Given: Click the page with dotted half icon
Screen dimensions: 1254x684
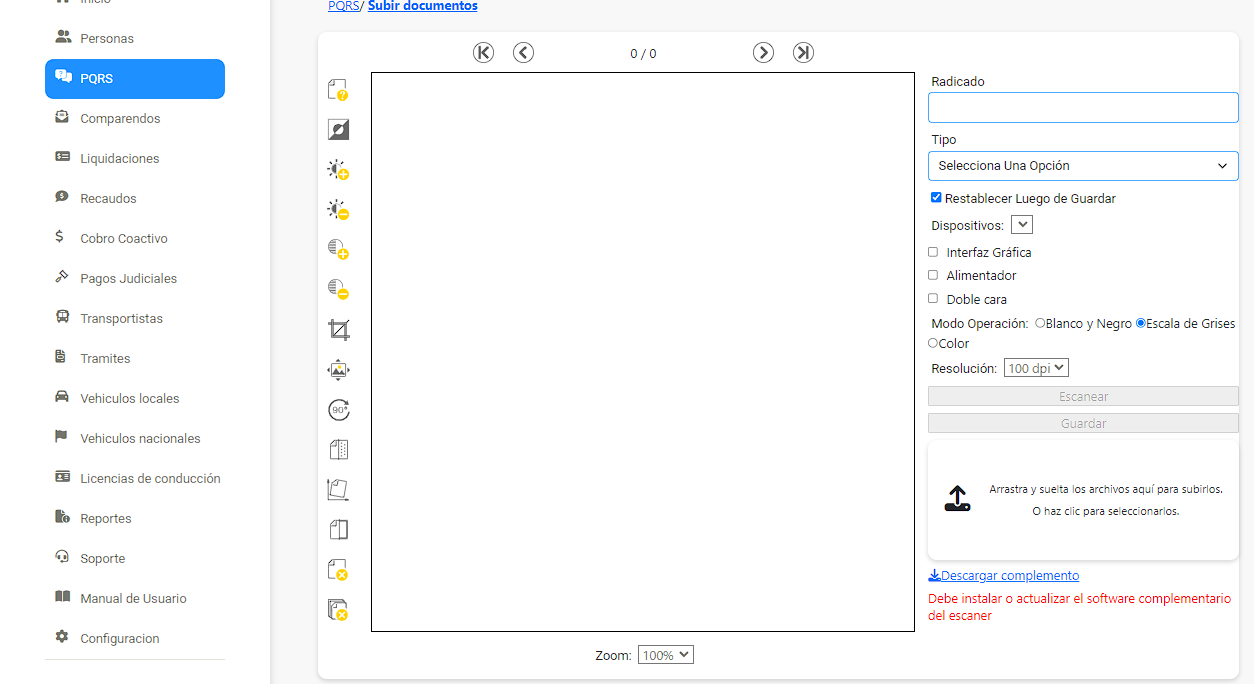Looking at the screenshot, I should [338, 450].
